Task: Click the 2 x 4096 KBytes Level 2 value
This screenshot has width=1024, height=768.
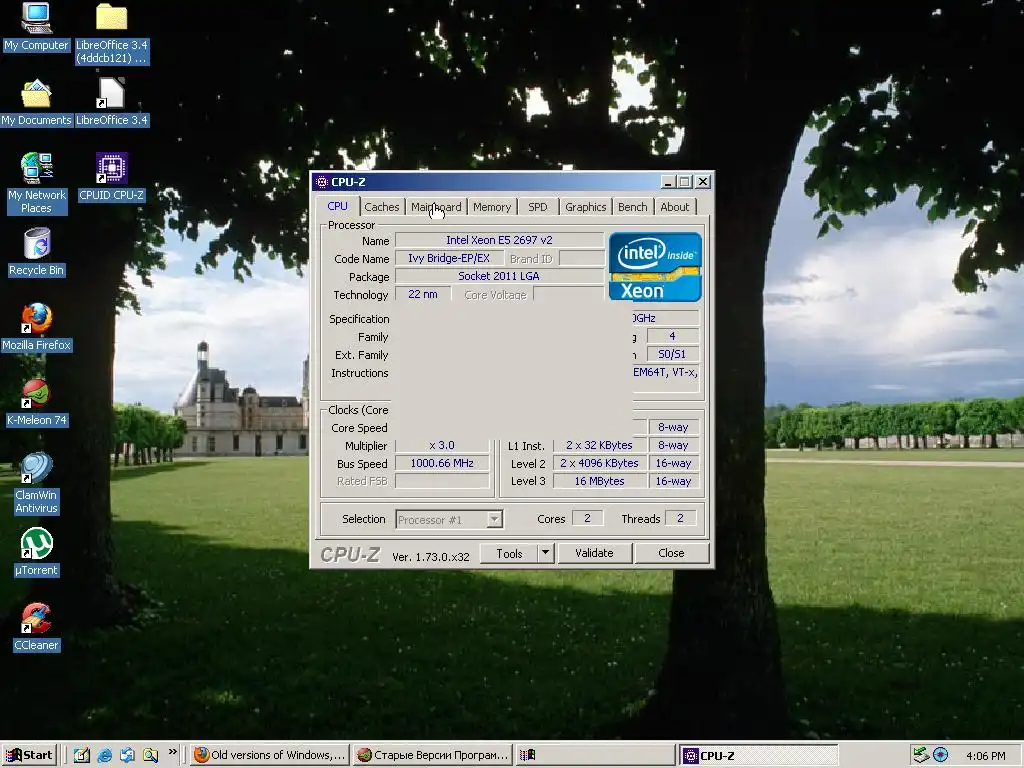Action: (600, 463)
